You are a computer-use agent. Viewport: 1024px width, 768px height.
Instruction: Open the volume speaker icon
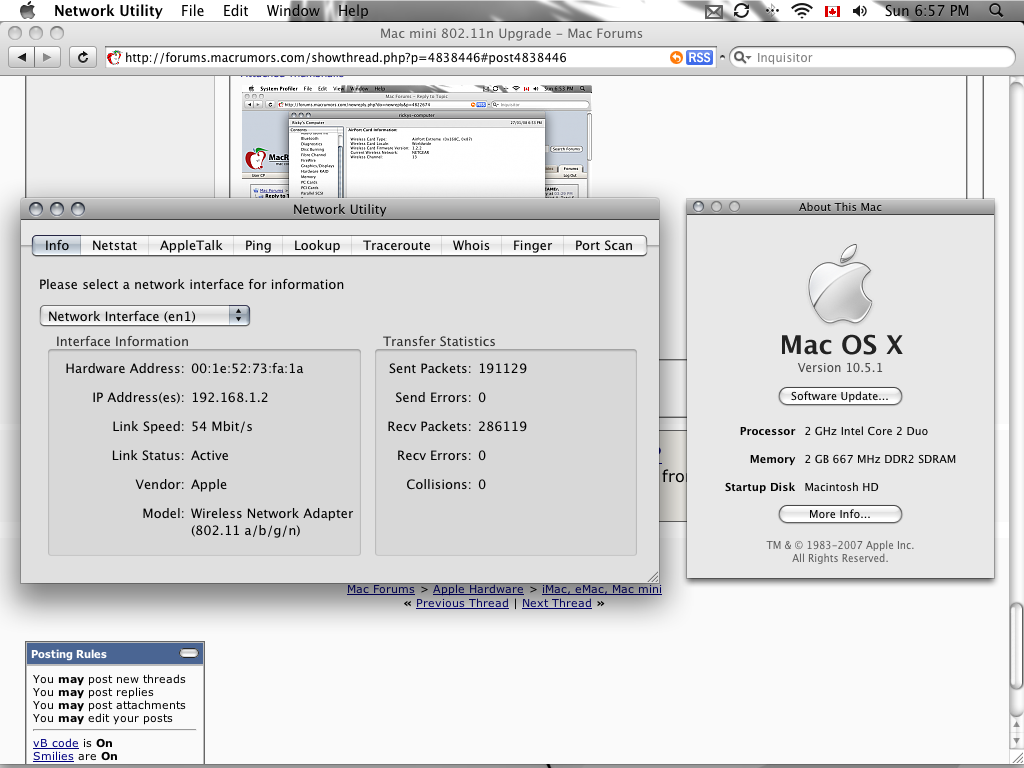[x=860, y=11]
